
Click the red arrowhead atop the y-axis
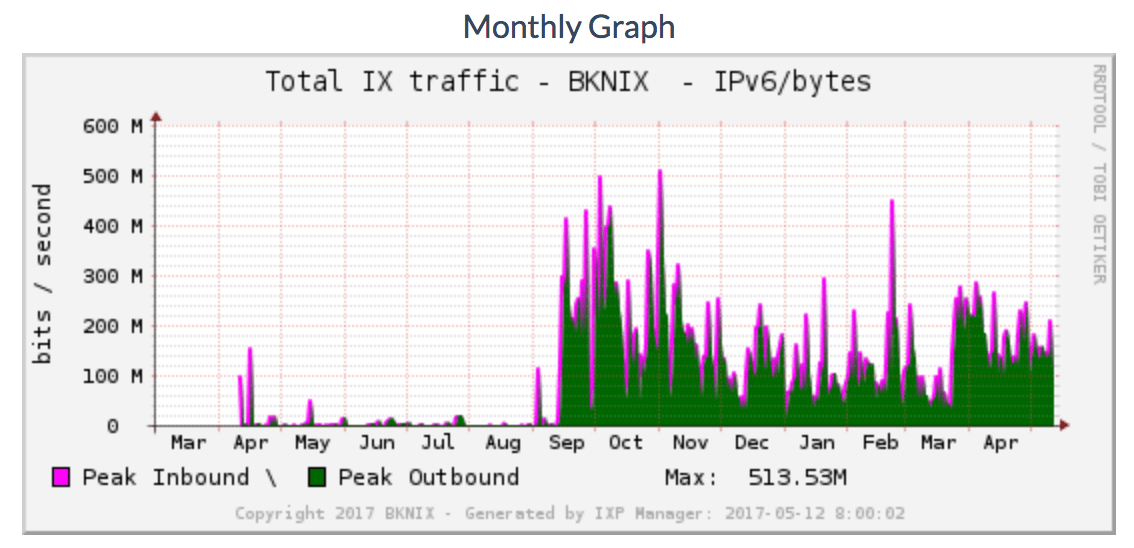tap(156, 119)
